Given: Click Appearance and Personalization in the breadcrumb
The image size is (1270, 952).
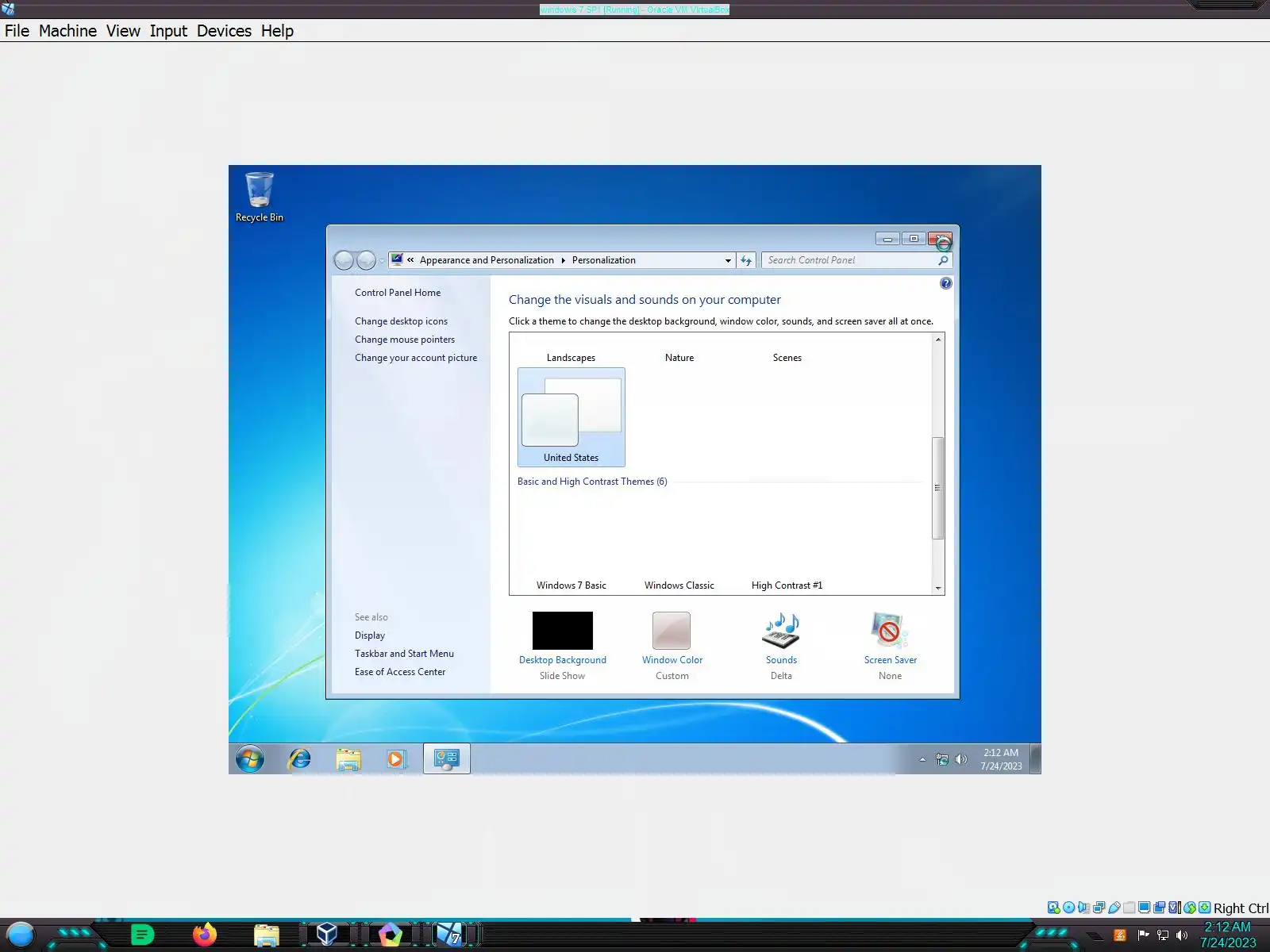Looking at the screenshot, I should click(487, 260).
